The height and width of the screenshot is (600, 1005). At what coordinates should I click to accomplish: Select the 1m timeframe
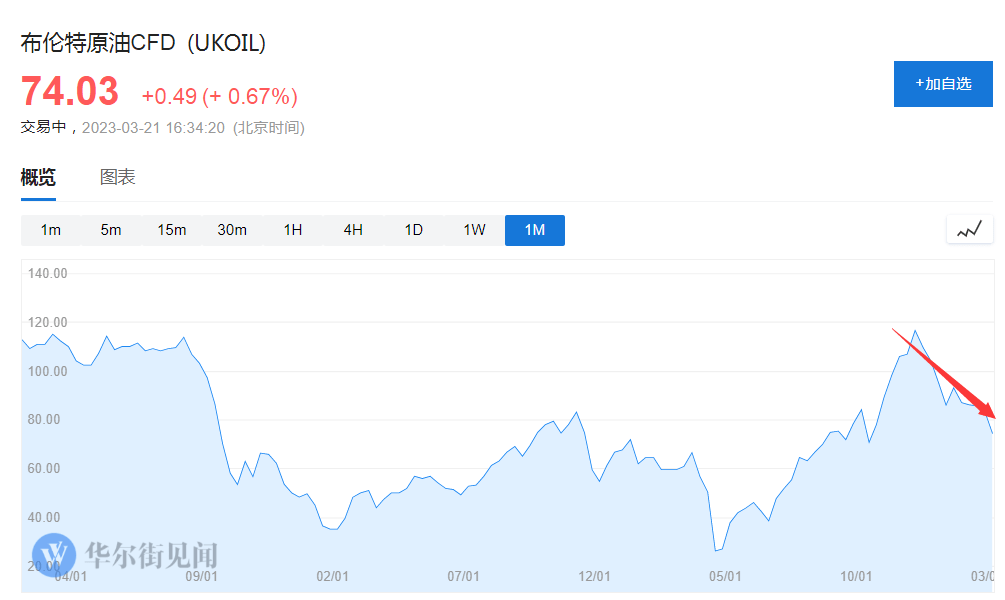[x=51, y=230]
